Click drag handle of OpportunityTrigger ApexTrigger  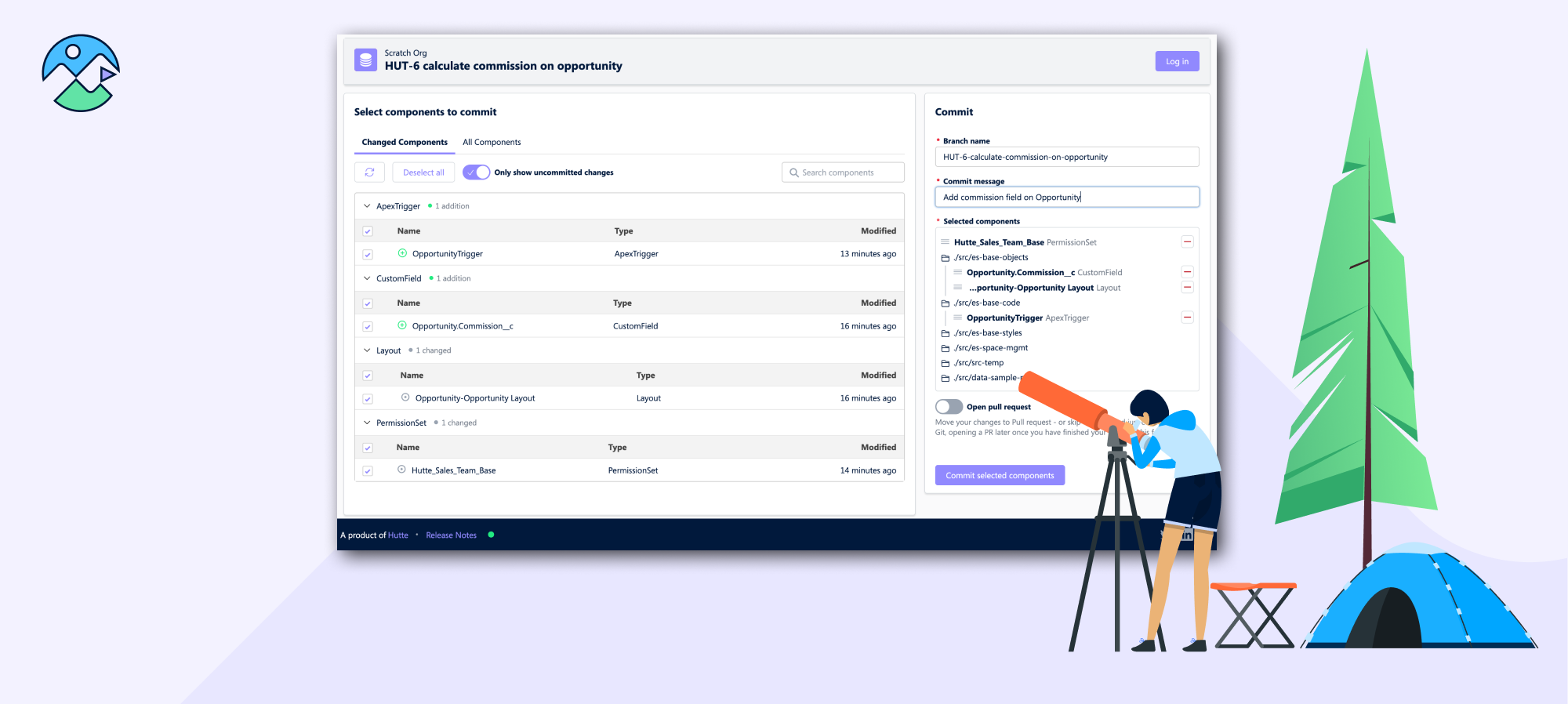[957, 318]
